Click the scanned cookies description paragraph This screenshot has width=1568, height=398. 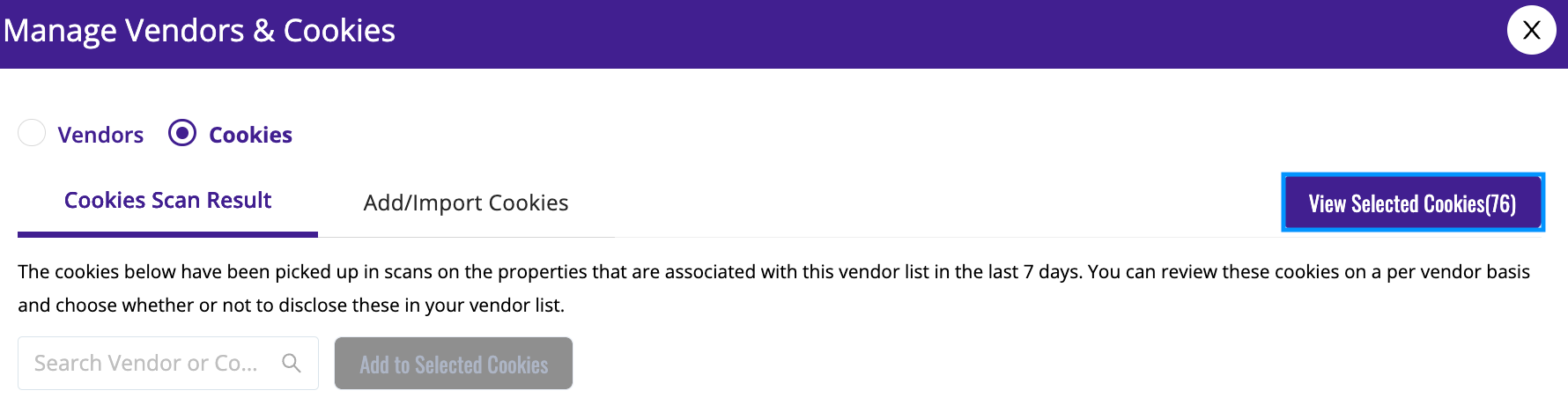click(x=774, y=288)
